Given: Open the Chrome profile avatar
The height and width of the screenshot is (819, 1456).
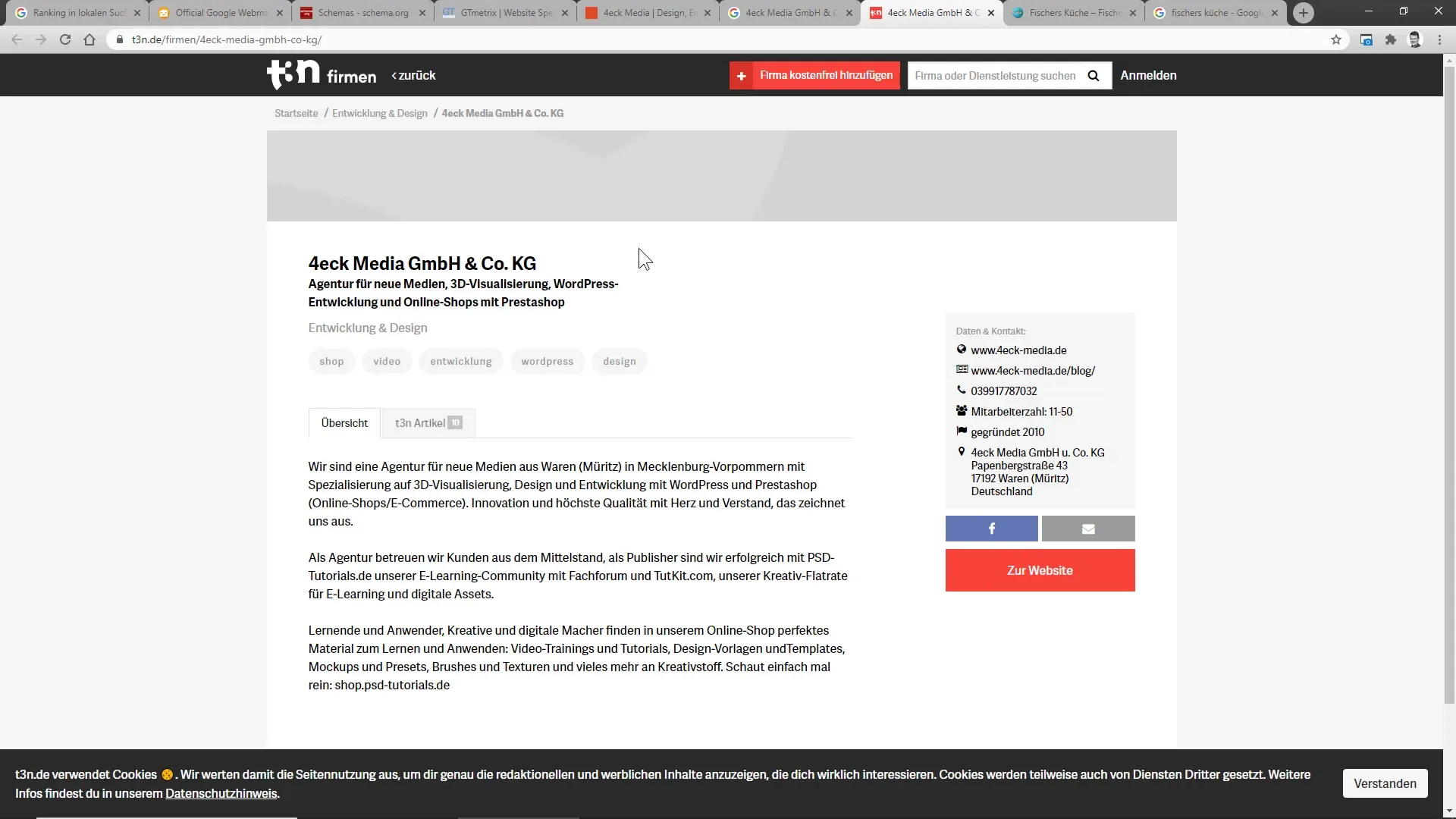Looking at the screenshot, I should (1415, 39).
